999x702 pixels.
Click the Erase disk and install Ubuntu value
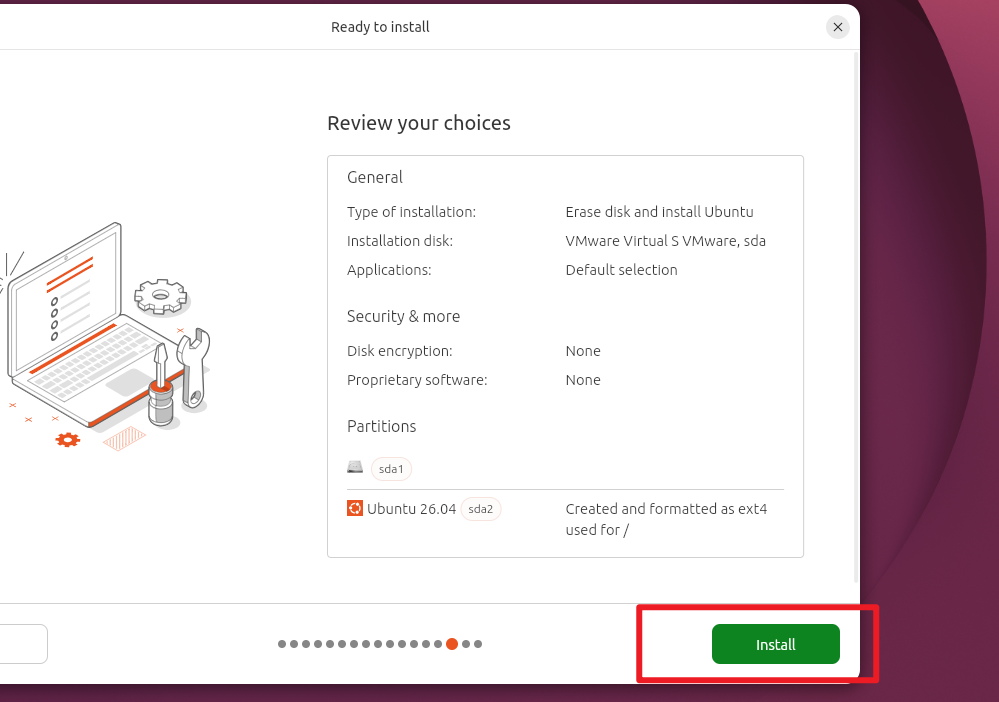tap(659, 212)
